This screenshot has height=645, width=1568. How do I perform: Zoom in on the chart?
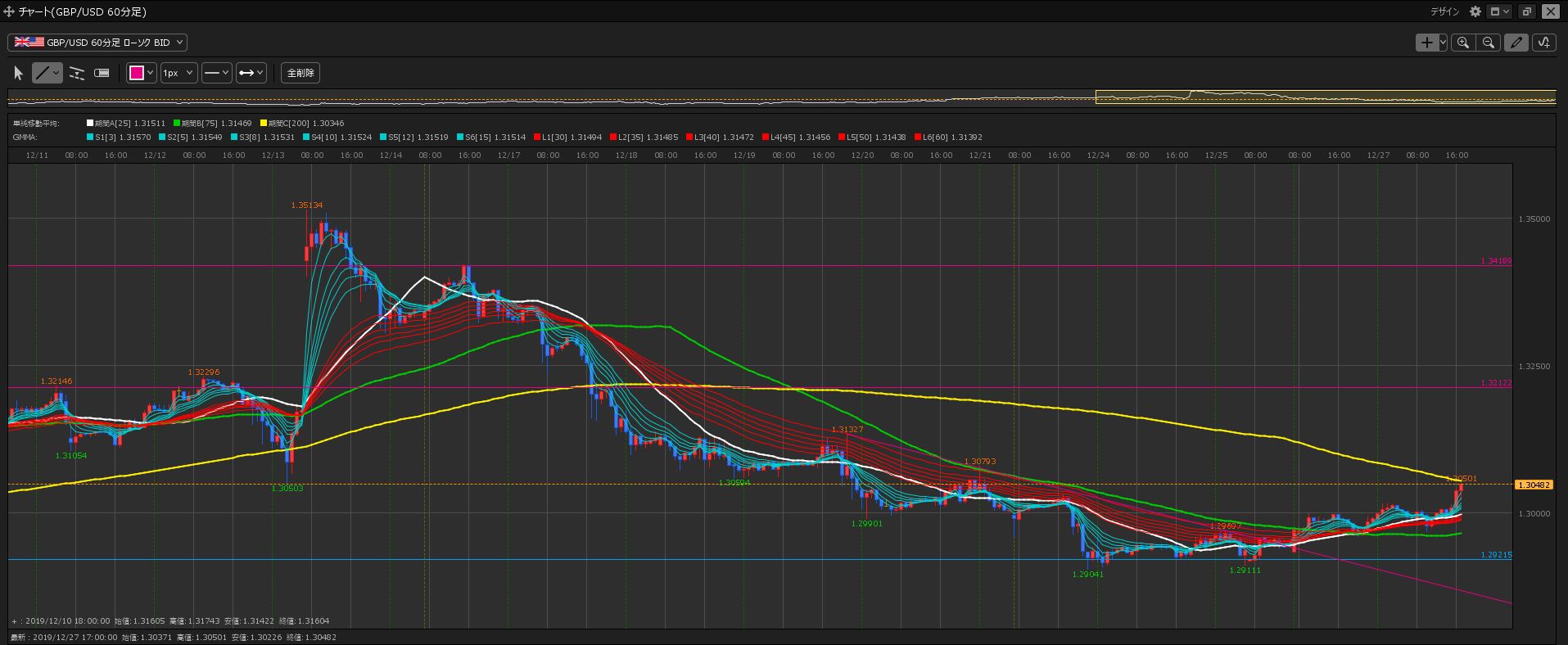(1462, 43)
